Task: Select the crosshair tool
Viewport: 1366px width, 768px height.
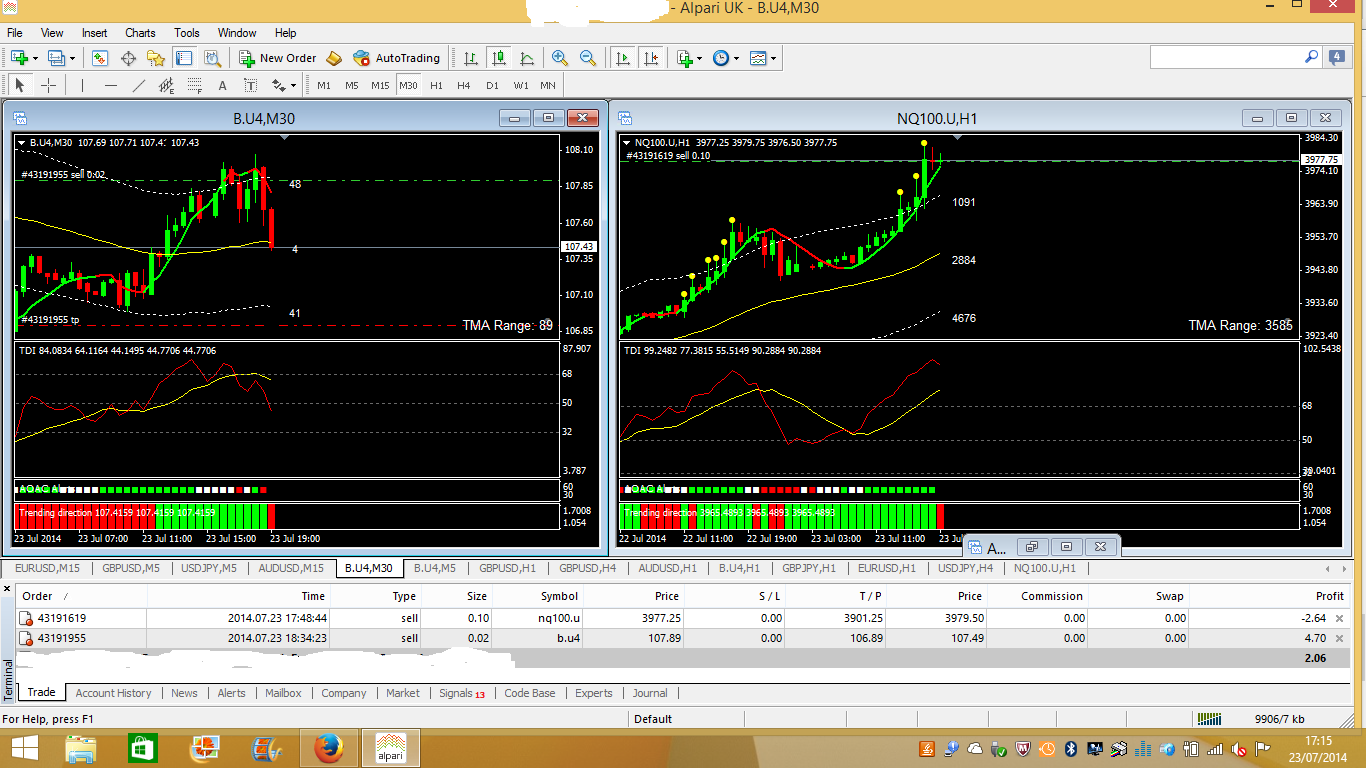Action: click(x=48, y=85)
